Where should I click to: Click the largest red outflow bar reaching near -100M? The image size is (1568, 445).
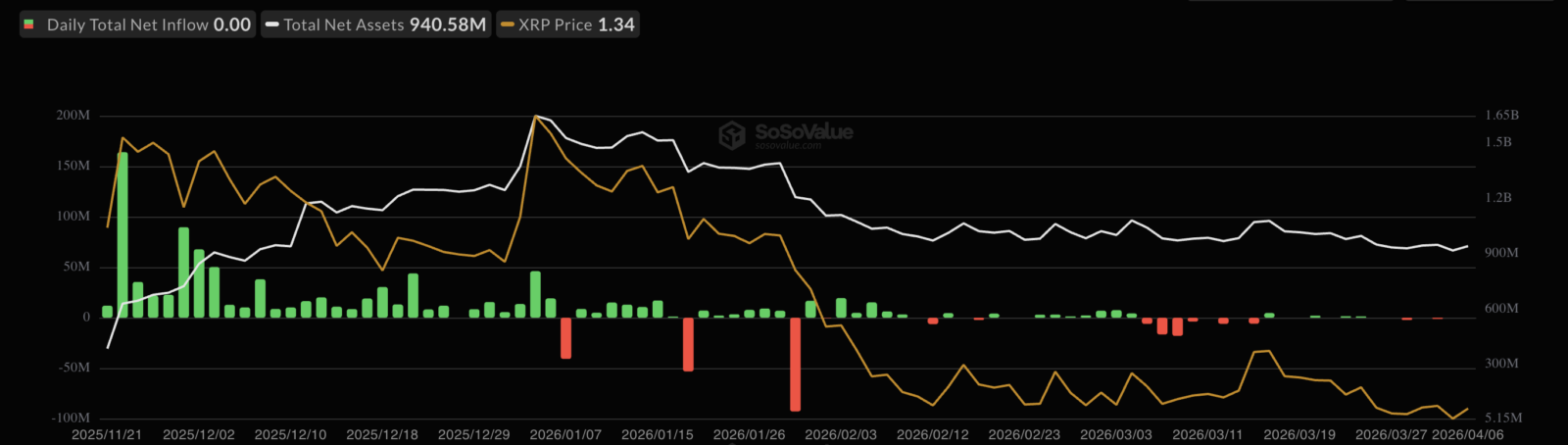point(796,364)
